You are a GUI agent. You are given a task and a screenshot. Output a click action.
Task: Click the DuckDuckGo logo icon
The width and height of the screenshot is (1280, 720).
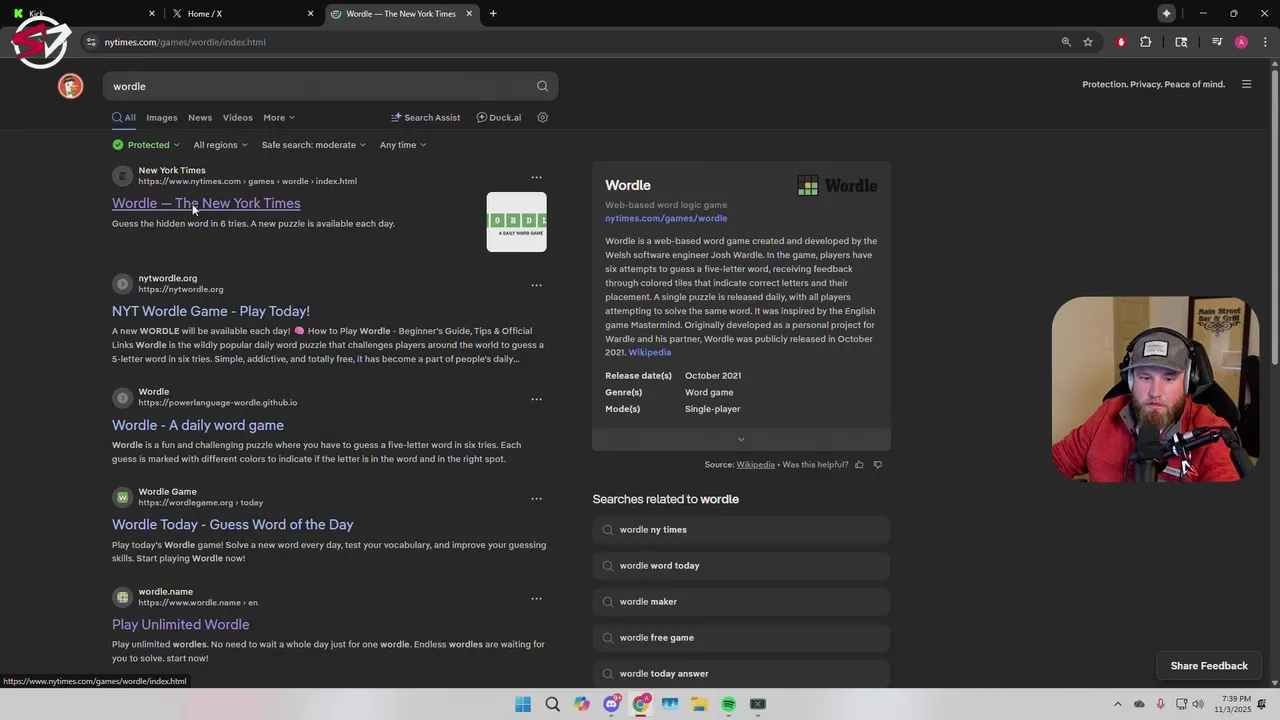click(x=70, y=86)
